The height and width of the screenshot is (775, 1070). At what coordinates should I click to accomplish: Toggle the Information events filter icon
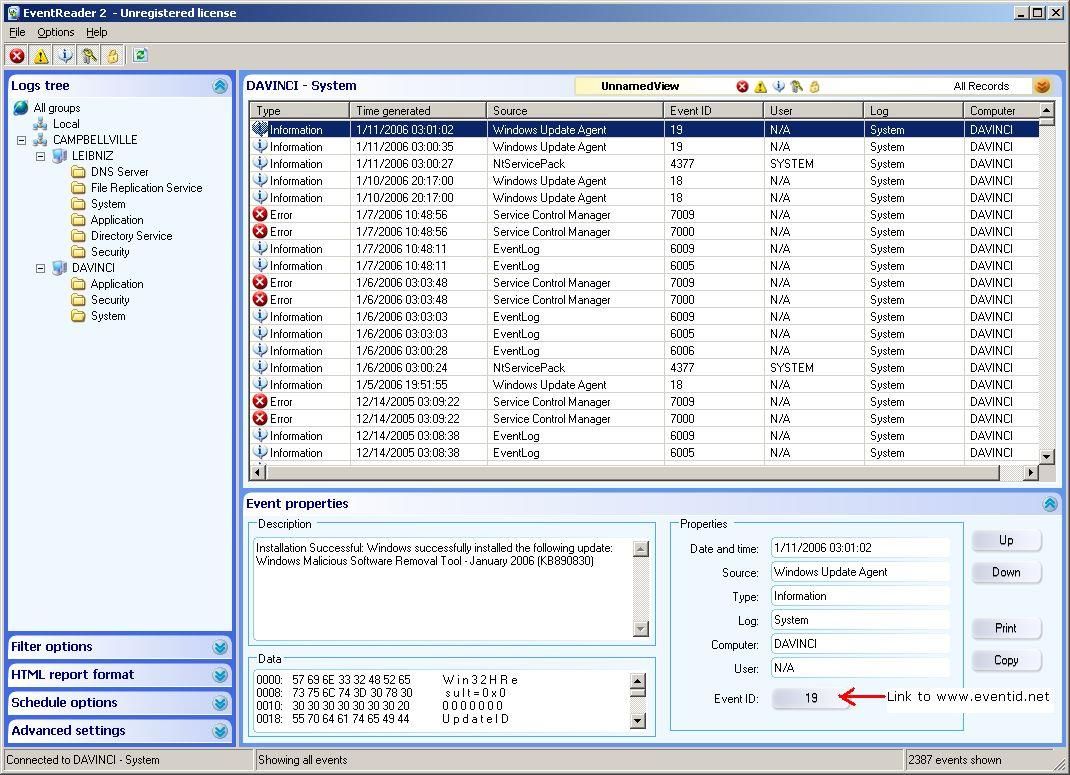(x=65, y=56)
